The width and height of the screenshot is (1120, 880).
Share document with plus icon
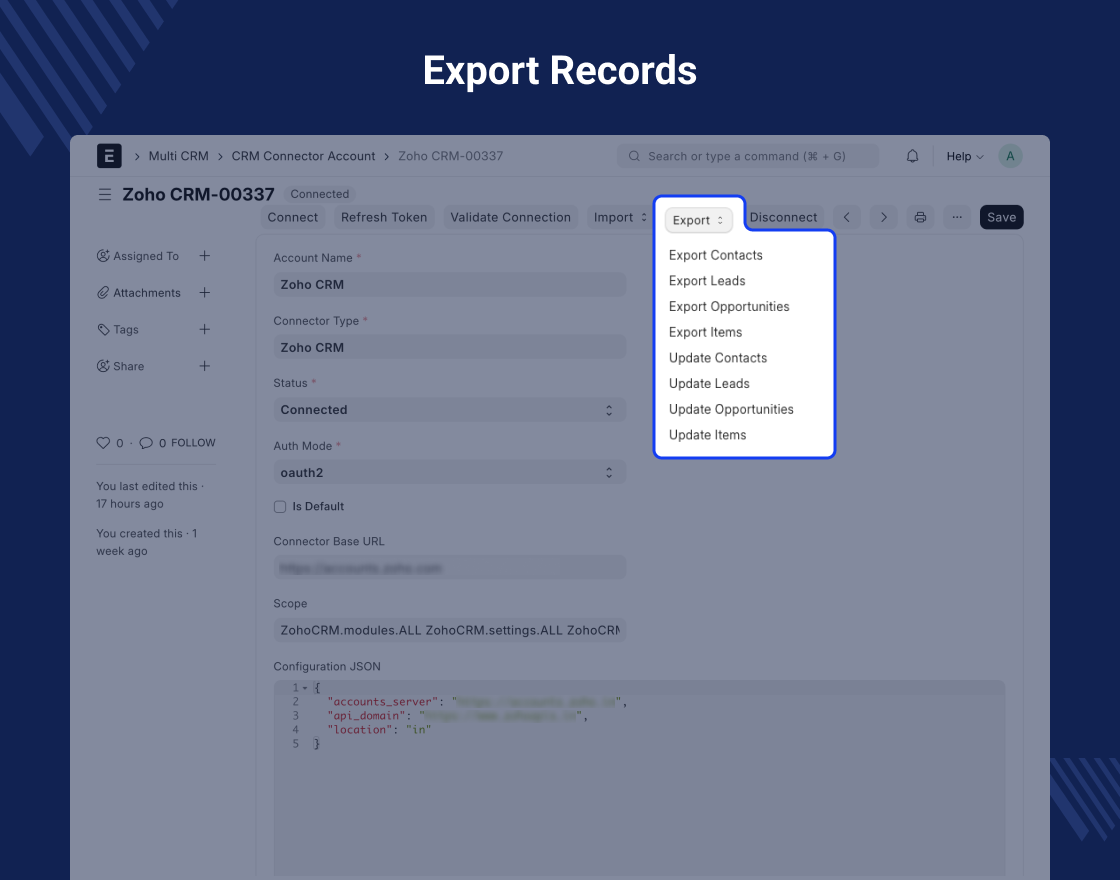pyautogui.click(x=204, y=366)
